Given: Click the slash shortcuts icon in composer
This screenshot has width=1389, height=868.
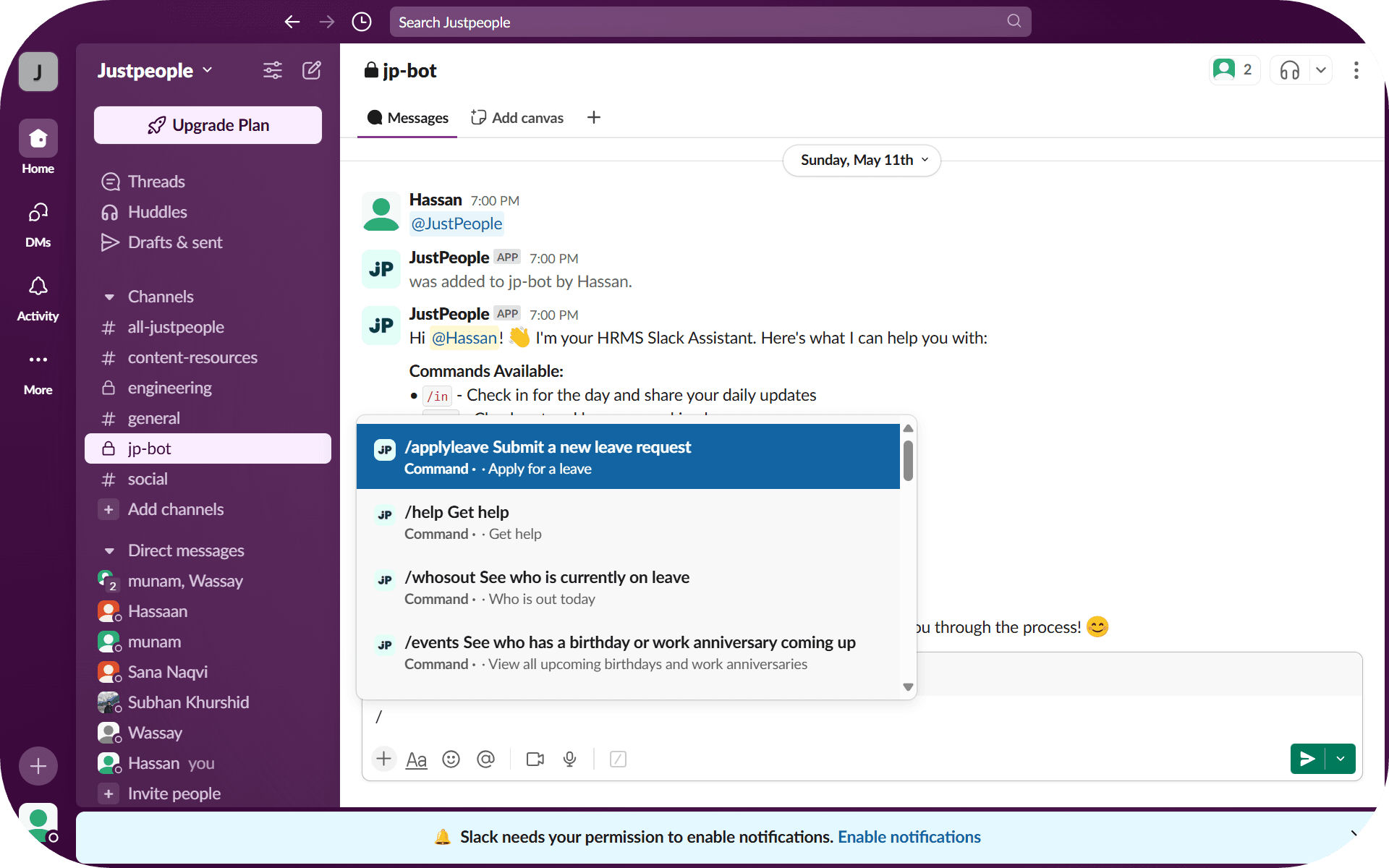Looking at the screenshot, I should (618, 759).
